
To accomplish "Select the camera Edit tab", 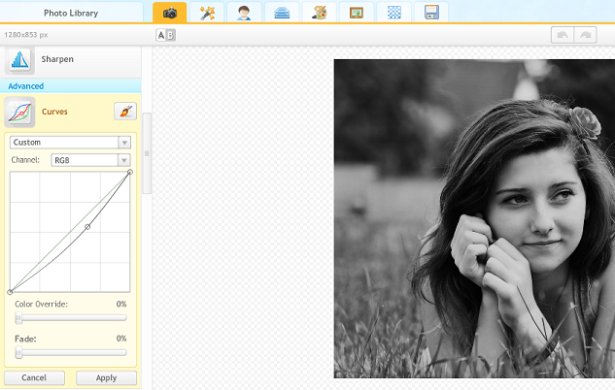I will 170,13.
